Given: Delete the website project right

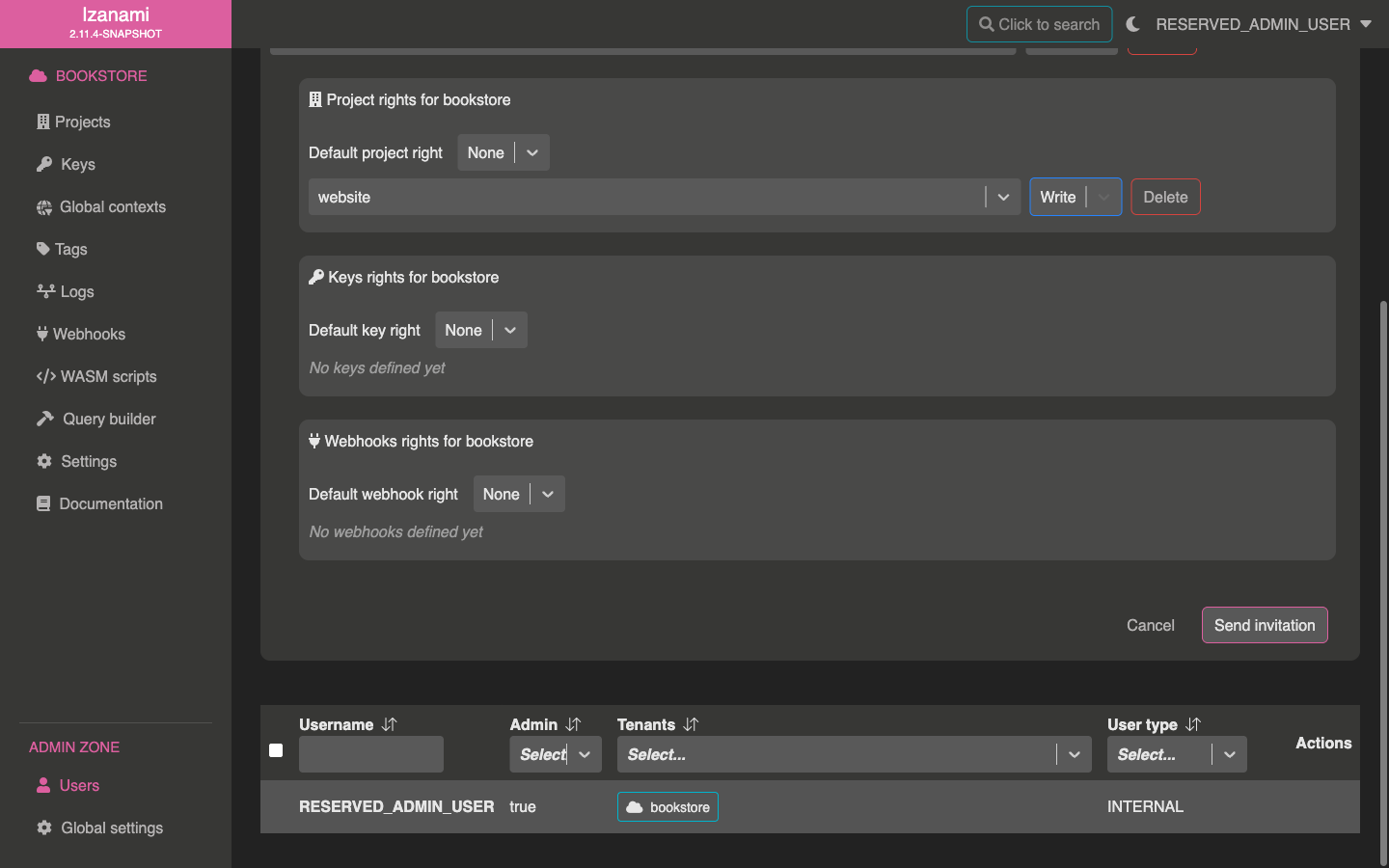Looking at the screenshot, I should 1164,198.
